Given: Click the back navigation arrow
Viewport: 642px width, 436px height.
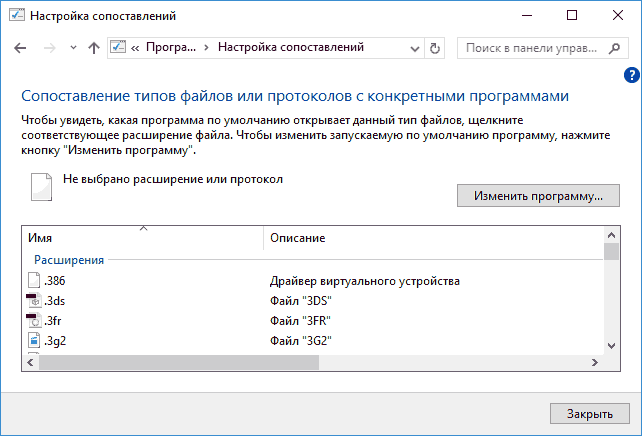Looking at the screenshot, I should 21,48.
